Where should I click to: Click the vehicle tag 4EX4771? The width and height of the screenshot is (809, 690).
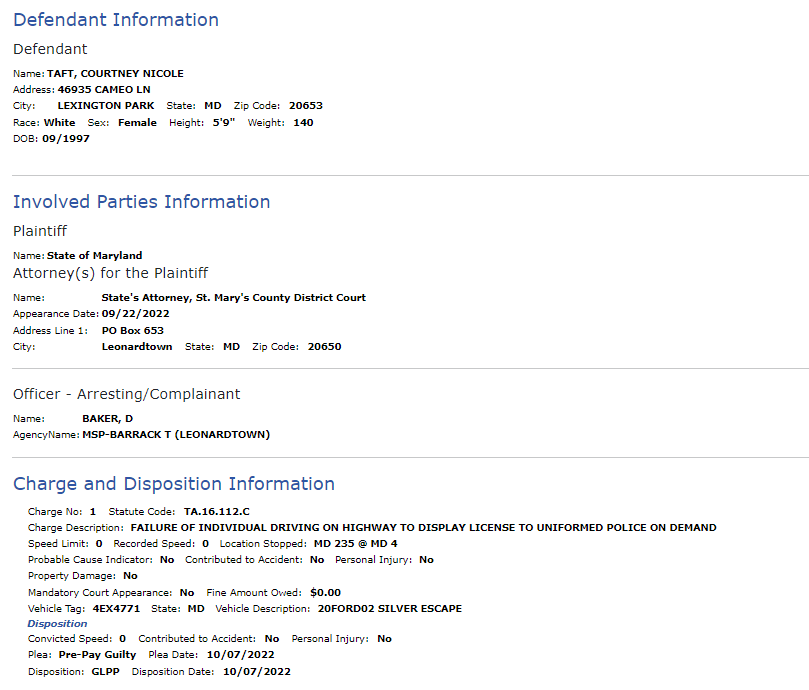(116, 608)
